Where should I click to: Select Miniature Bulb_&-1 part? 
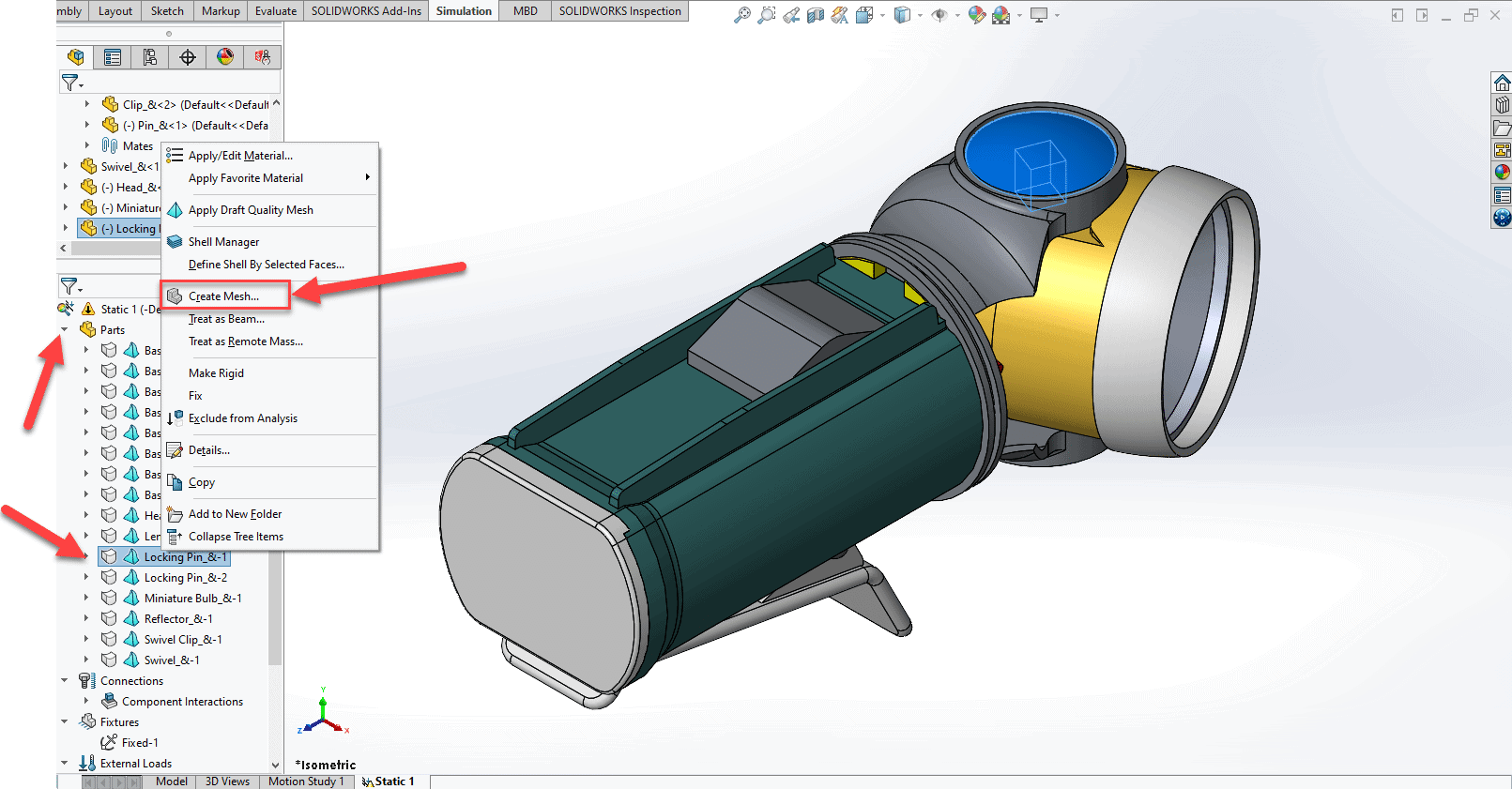tap(192, 599)
